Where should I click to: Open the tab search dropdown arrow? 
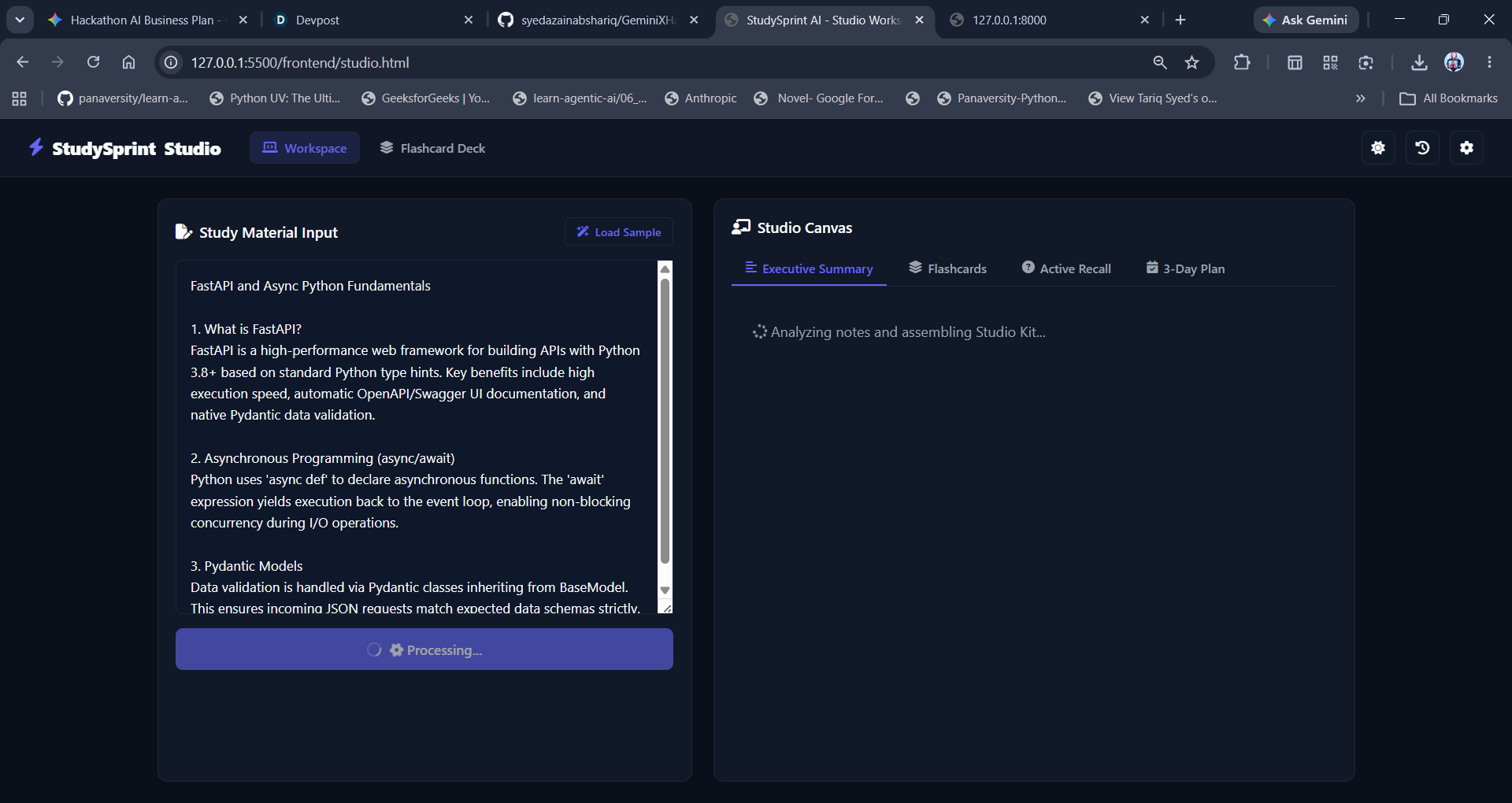[x=20, y=20]
